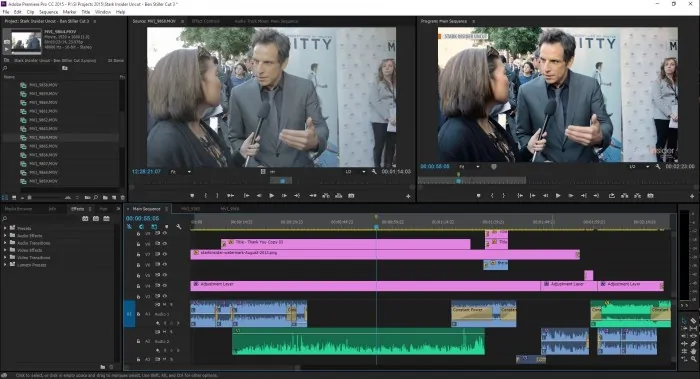Toggle A1 source patch indicator

[x=129, y=314]
